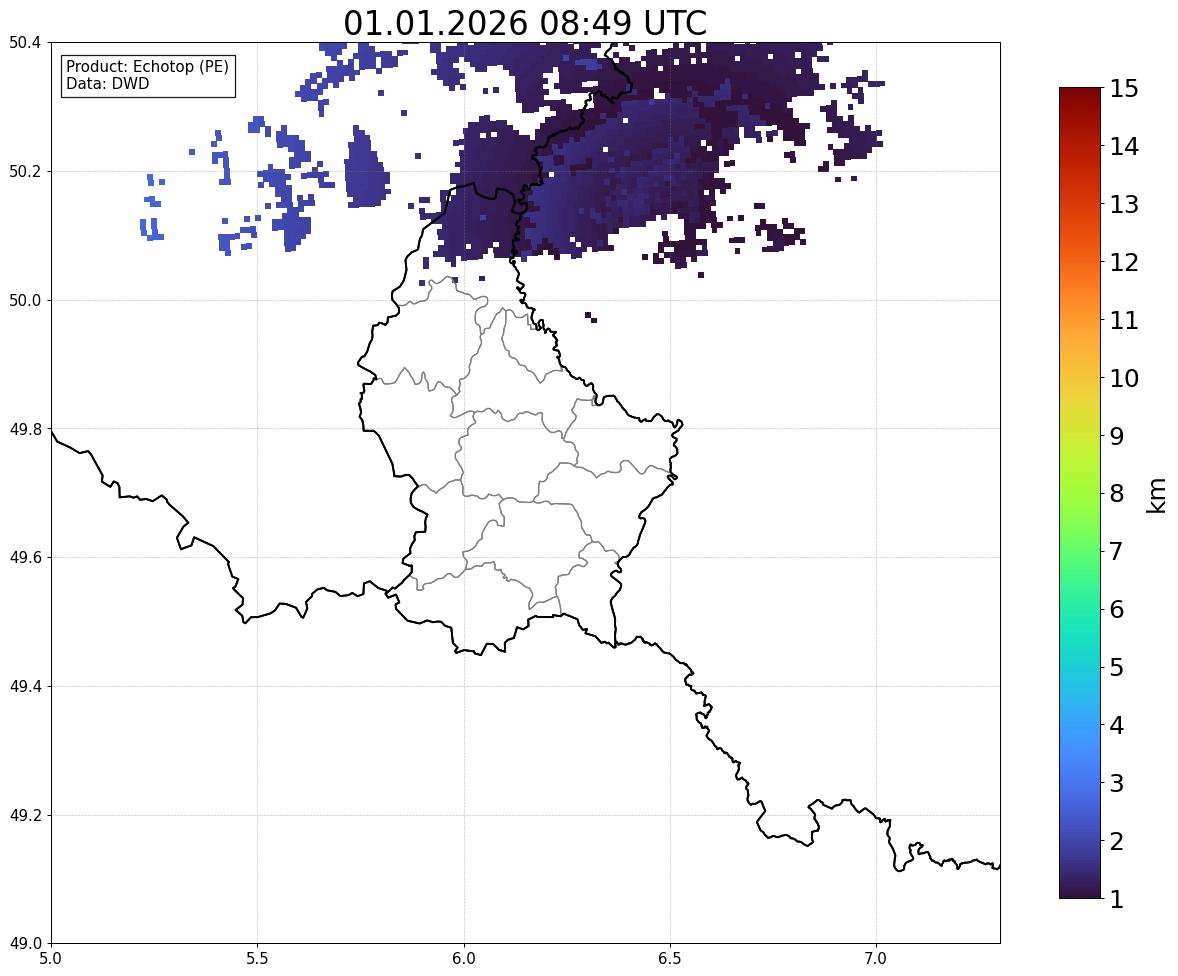Image resolution: width=1178 pixels, height=976 pixels.
Task: Click the colorbar label '1'
Action: pyautogui.click(x=1117, y=899)
